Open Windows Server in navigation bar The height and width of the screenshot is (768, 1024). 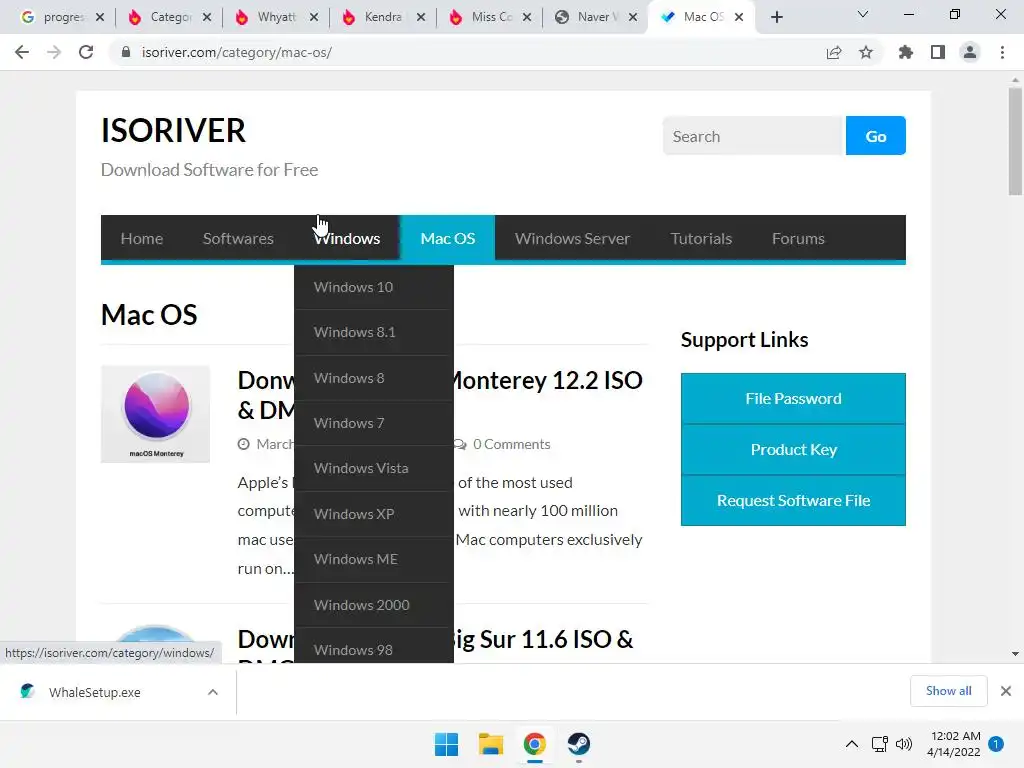click(x=573, y=238)
